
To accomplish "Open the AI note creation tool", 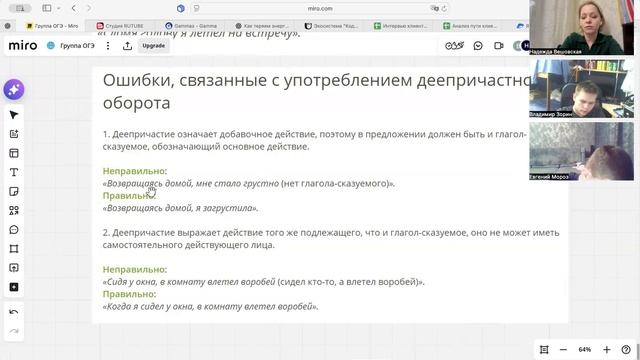I will (x=14, y=134).
